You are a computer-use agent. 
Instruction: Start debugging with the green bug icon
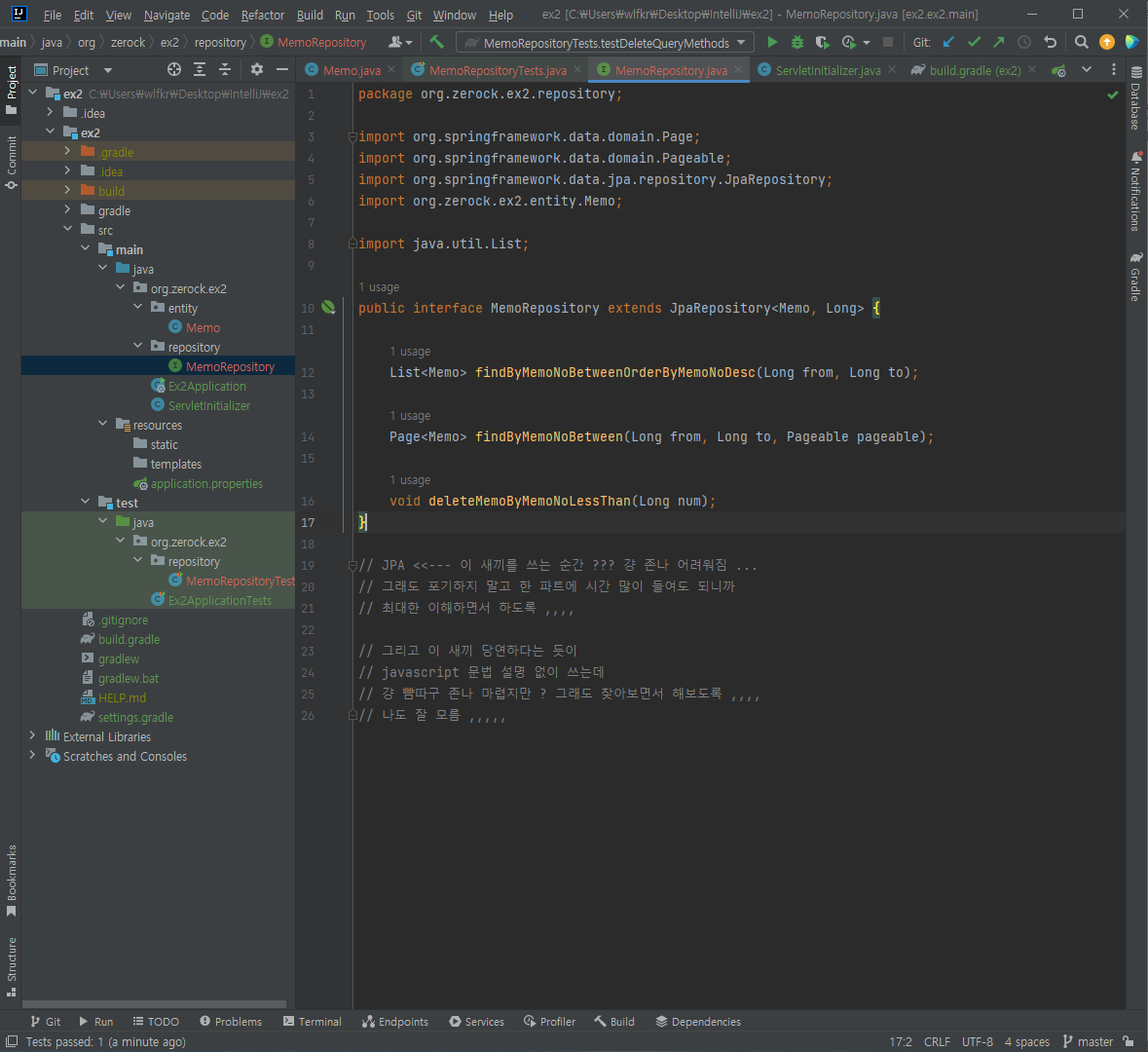point(797,43)
